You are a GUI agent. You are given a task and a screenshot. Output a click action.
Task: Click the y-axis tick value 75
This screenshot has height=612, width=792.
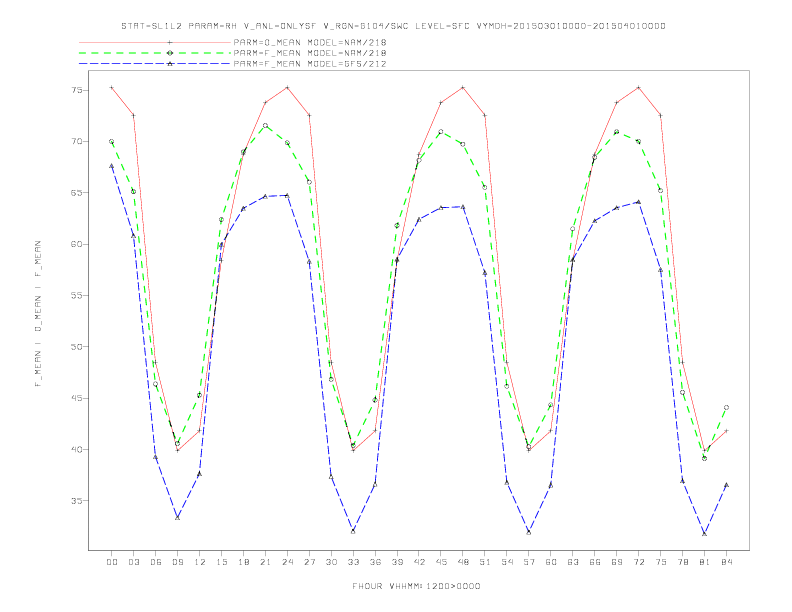tap(77, 90)
